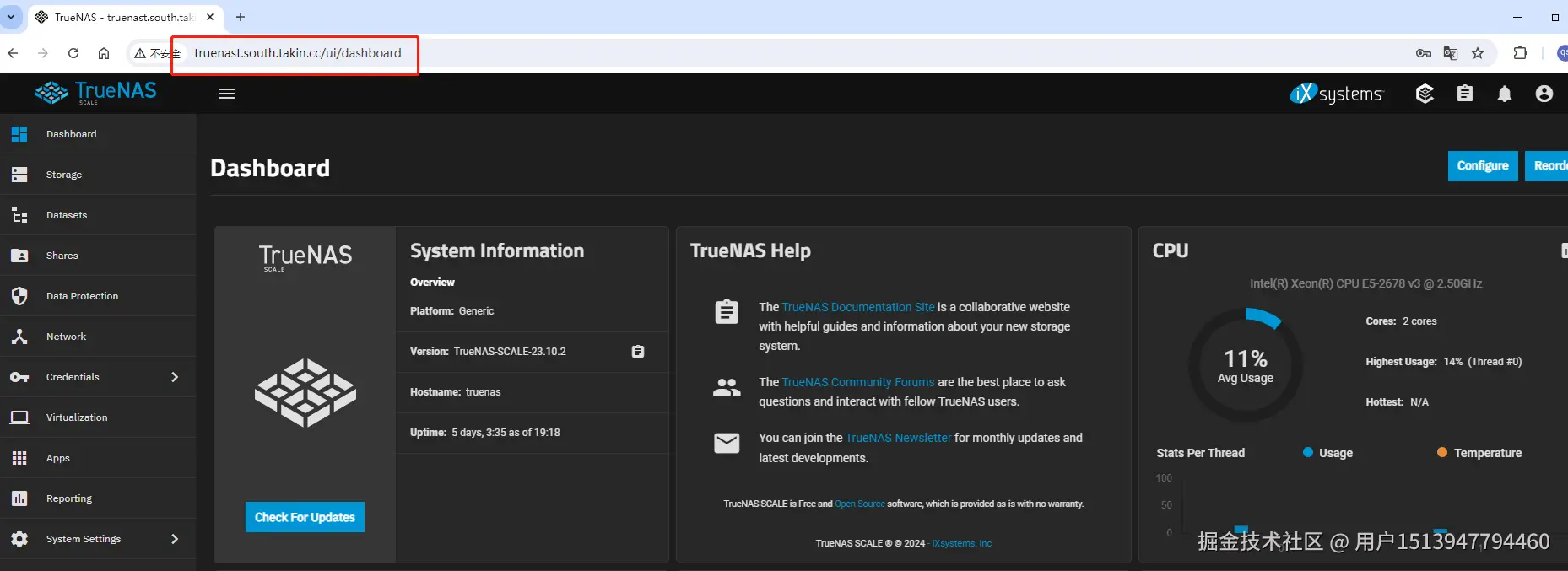Open the user account avatar menu
Viewport: 1568px width, 571px height.
pyautogui.click(x=1544, y=94)
